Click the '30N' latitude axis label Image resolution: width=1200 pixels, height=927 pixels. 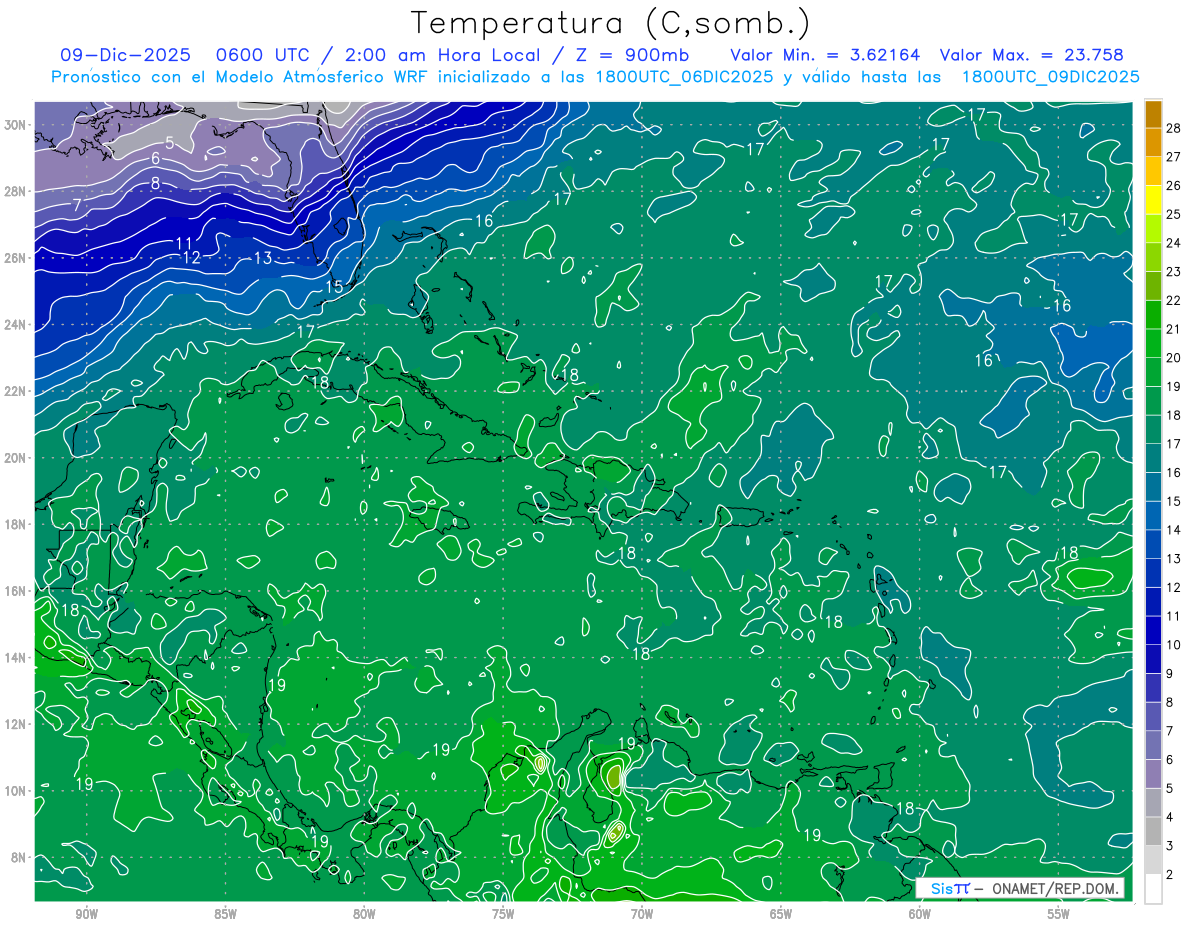[17, 125]
